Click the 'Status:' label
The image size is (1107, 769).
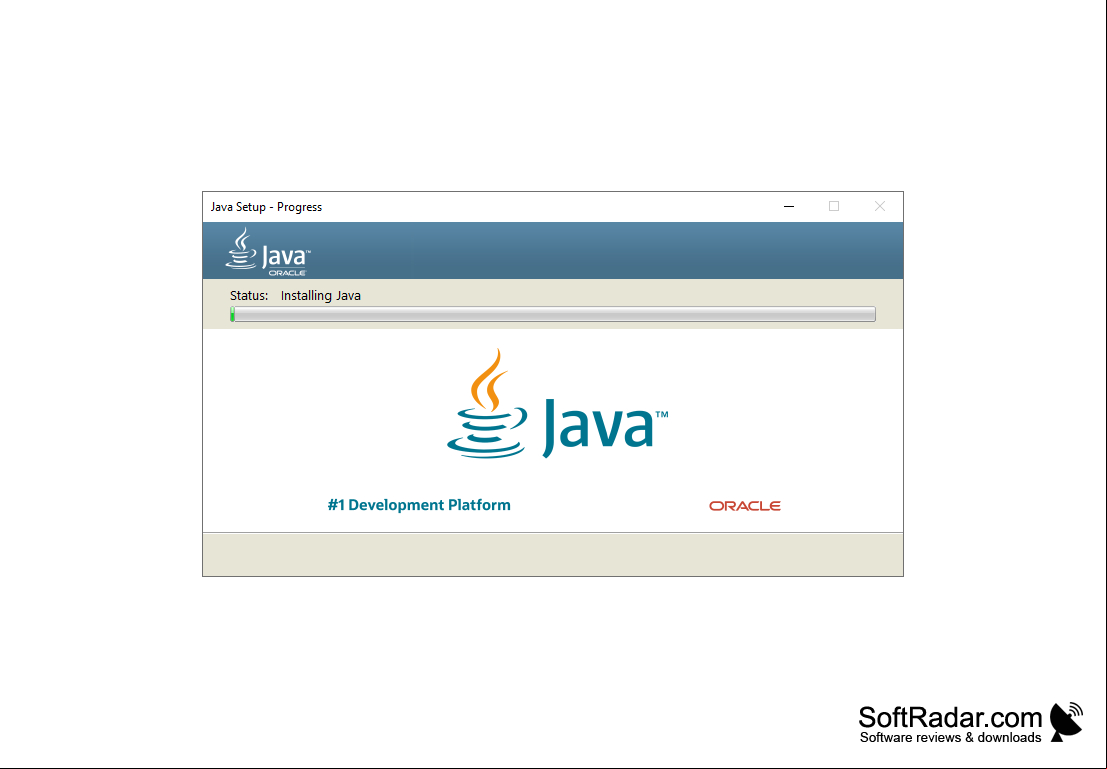point(249,295)
